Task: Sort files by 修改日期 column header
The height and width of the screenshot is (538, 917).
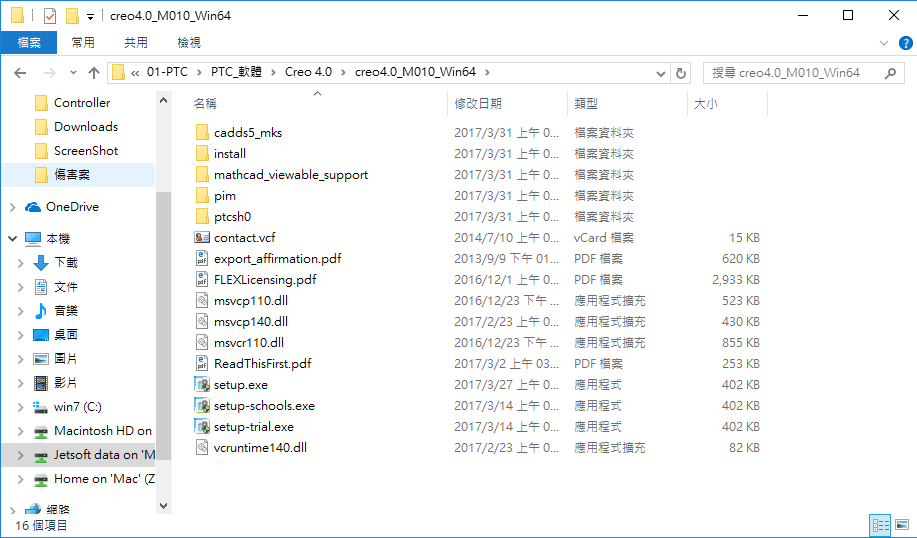Action: pos(478,104)
